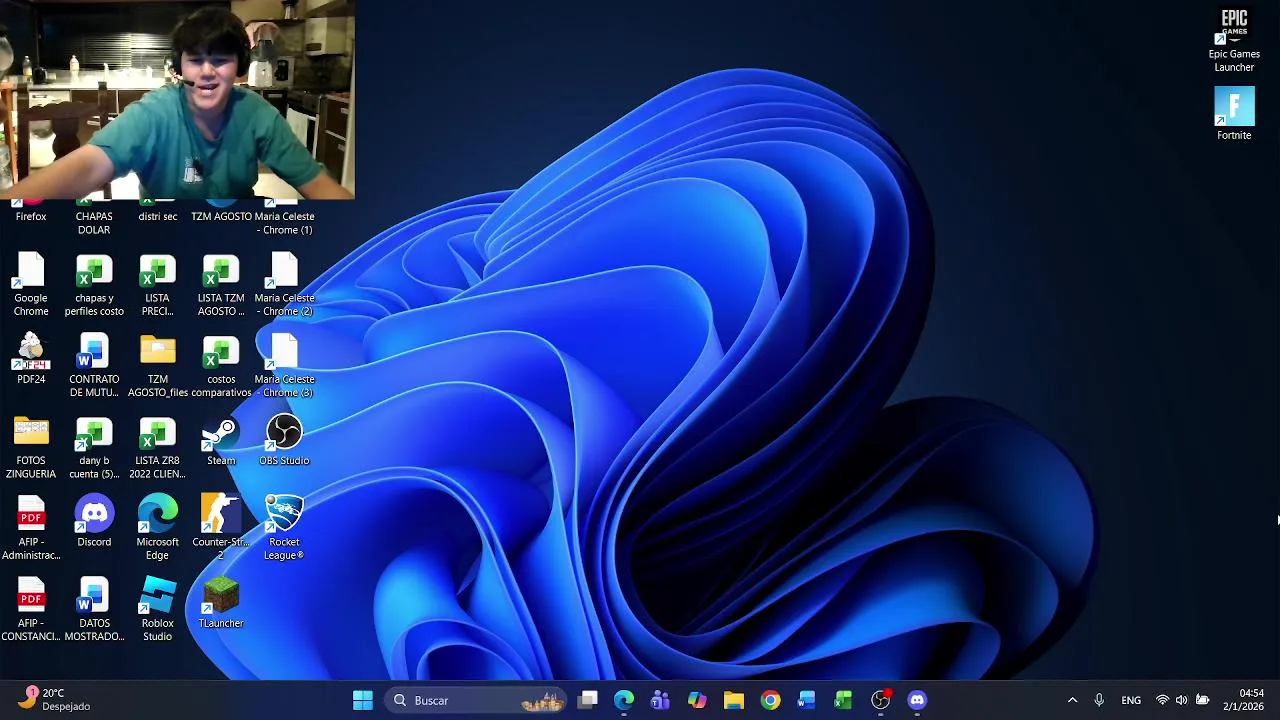
Task: Click the 'Firefox' shortcut label
Action: (x=31, y=216)
